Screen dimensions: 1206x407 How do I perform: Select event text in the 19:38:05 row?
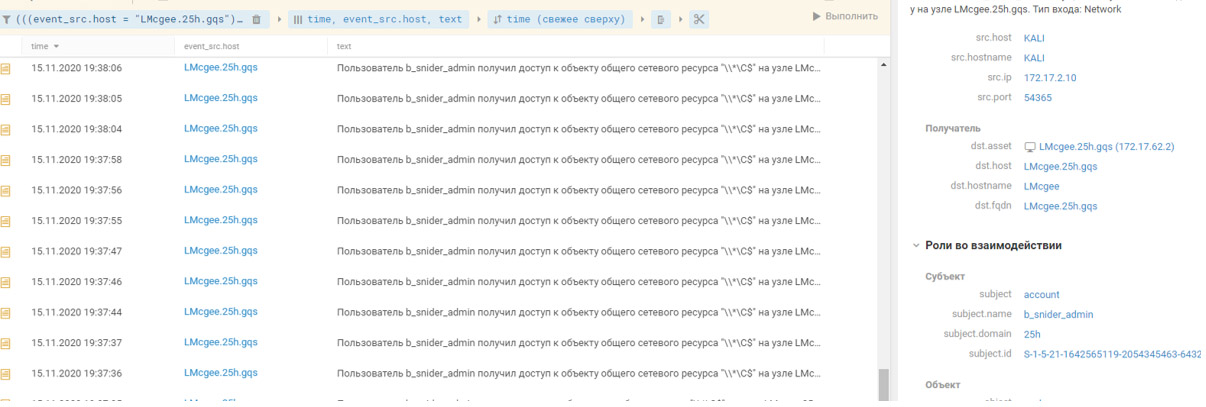tap(581, 99)
